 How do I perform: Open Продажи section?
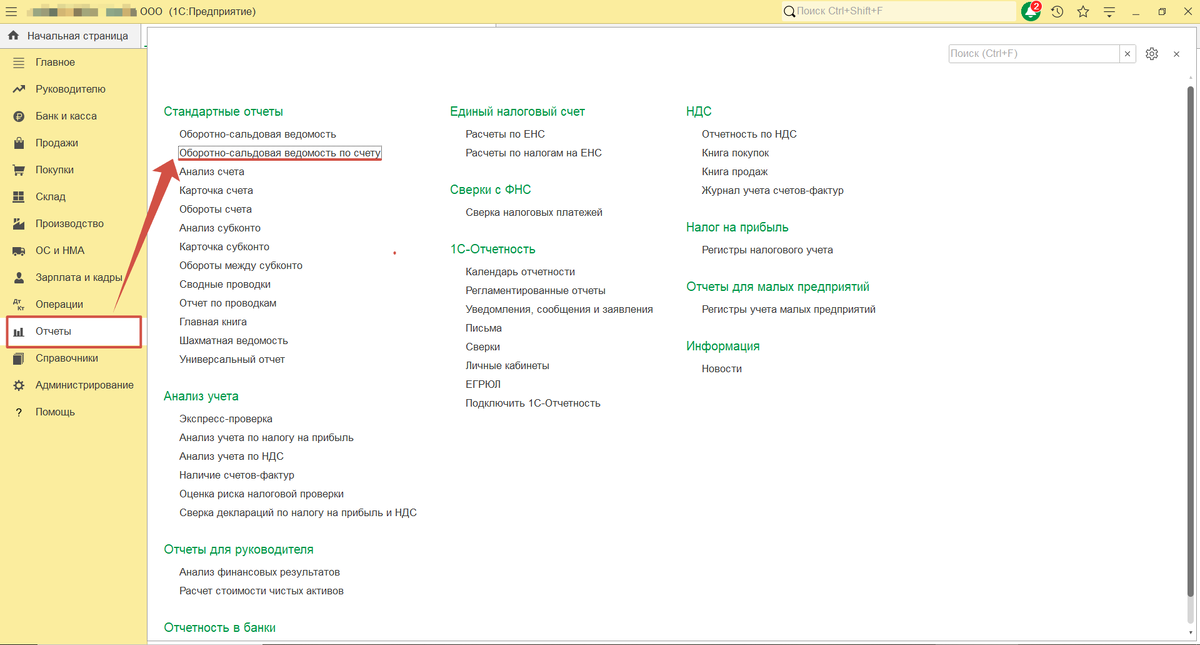(x=57, y=143)
